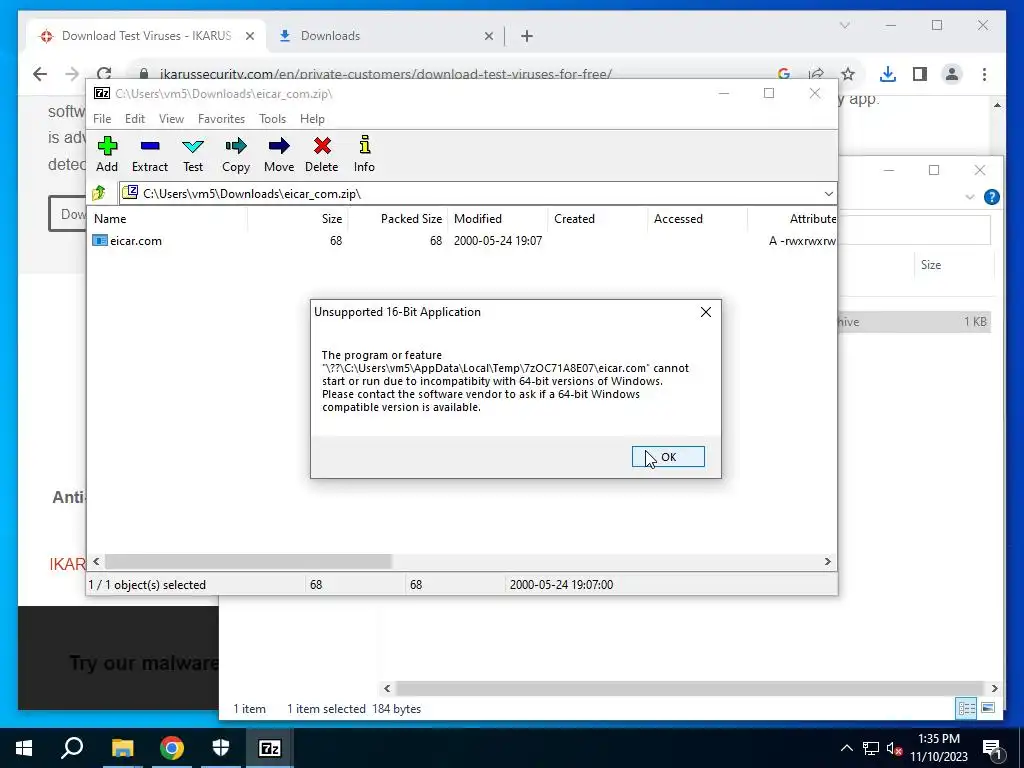Click the Explorer horizontal scrollbar thumb
Image resolution: width=1024 pixels, height=768 pixels.
(x=689, y=688)
